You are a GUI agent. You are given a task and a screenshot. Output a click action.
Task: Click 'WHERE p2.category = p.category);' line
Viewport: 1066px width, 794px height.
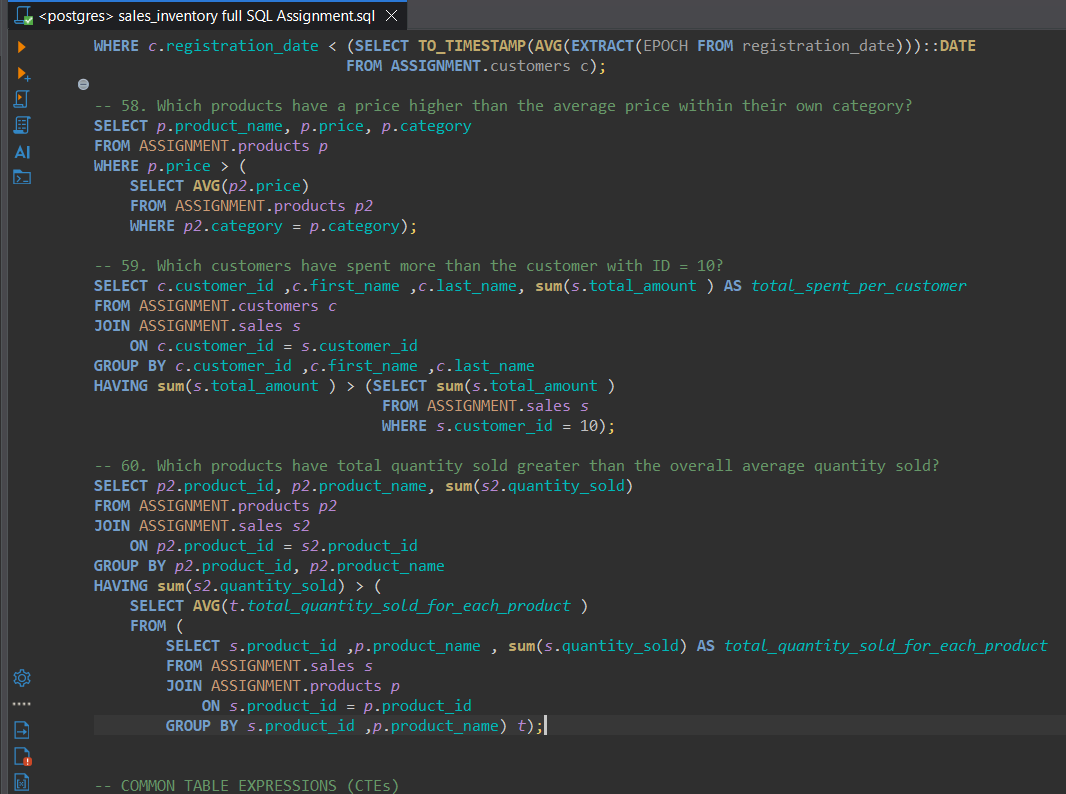[x=273, y=226]
